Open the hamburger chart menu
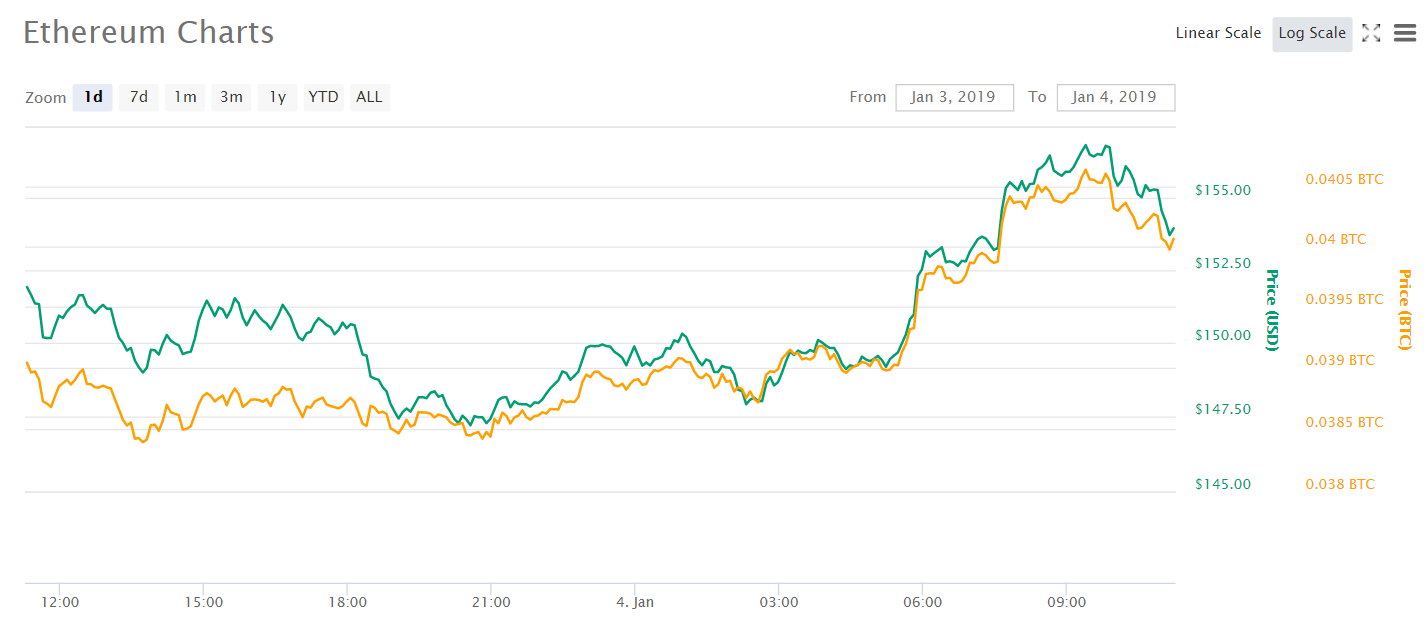The image size is (1428, 628). (x=1405, y=33)
